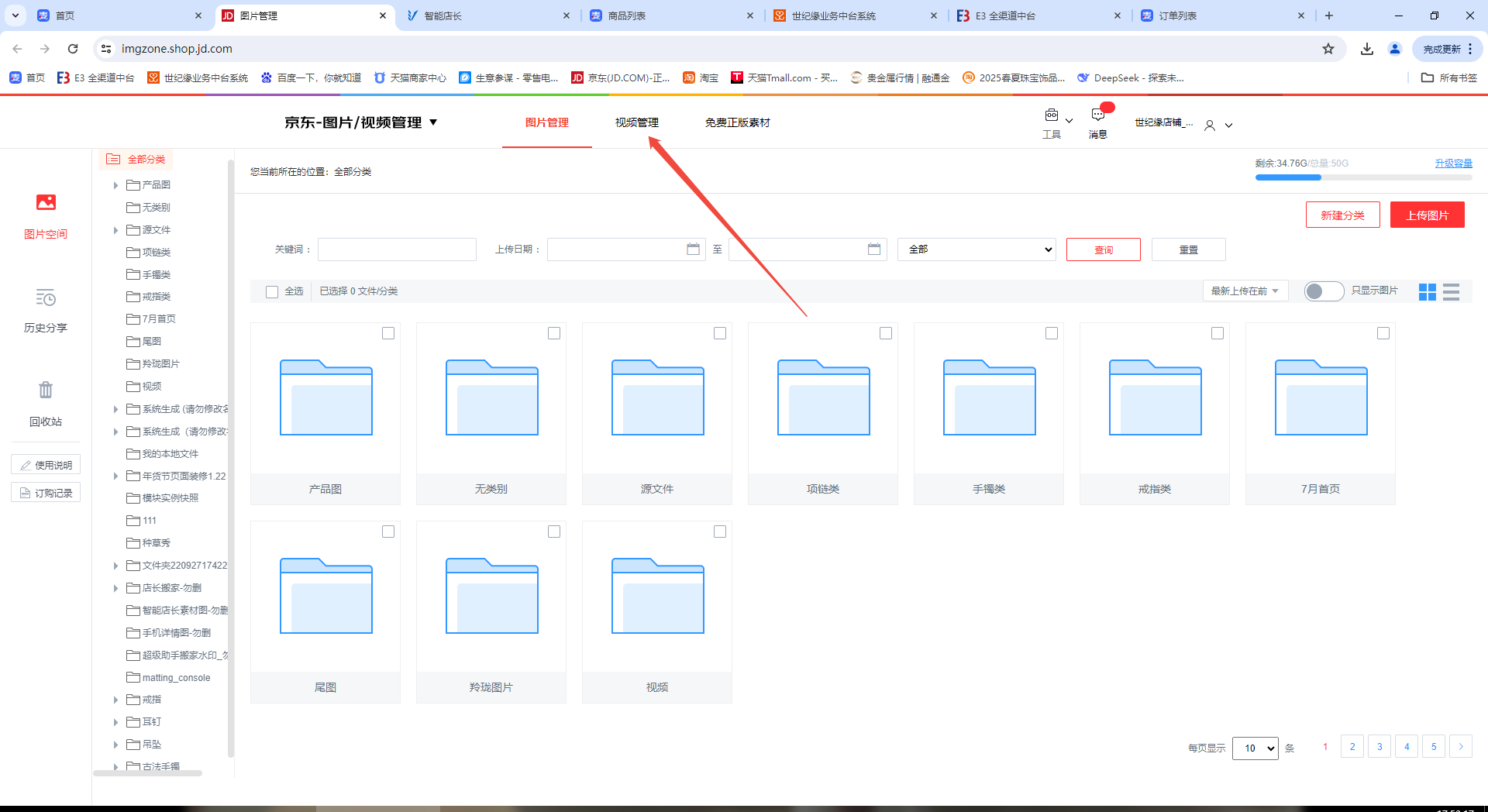Switch to list view layout

1452,291
